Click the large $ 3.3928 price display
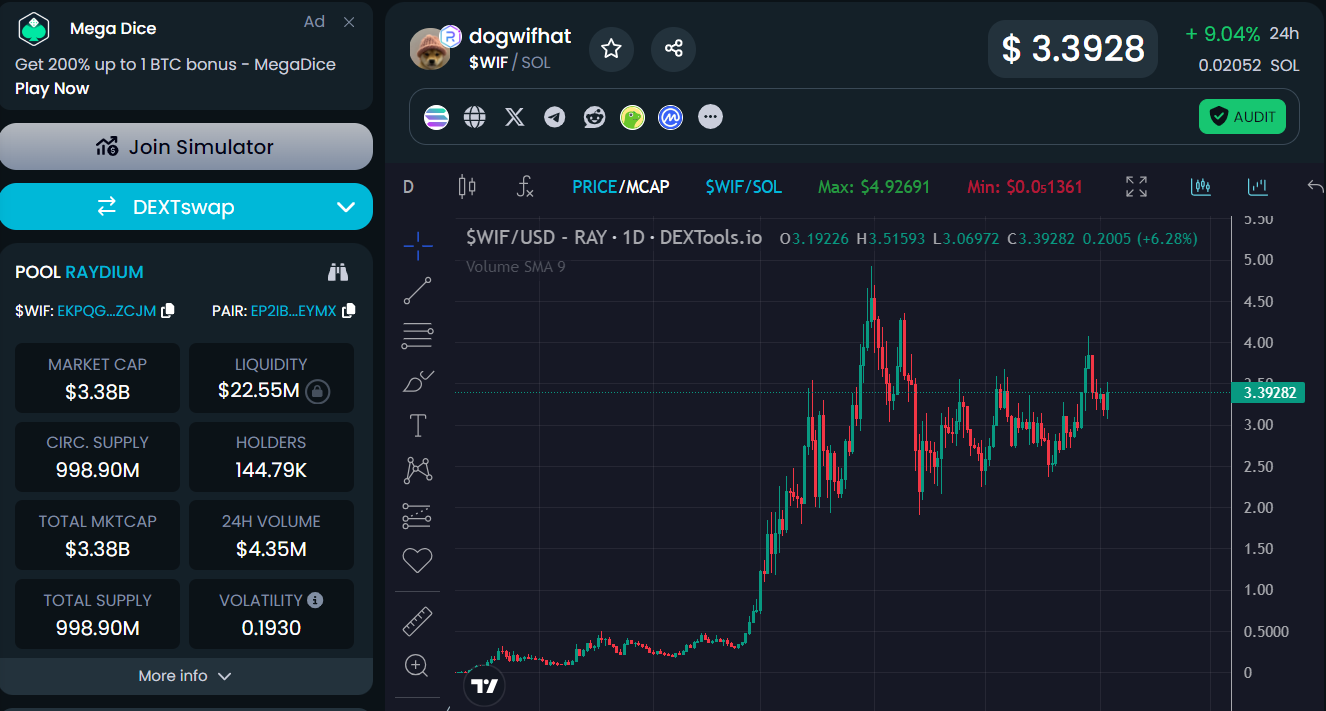 tap(1073, 48)
